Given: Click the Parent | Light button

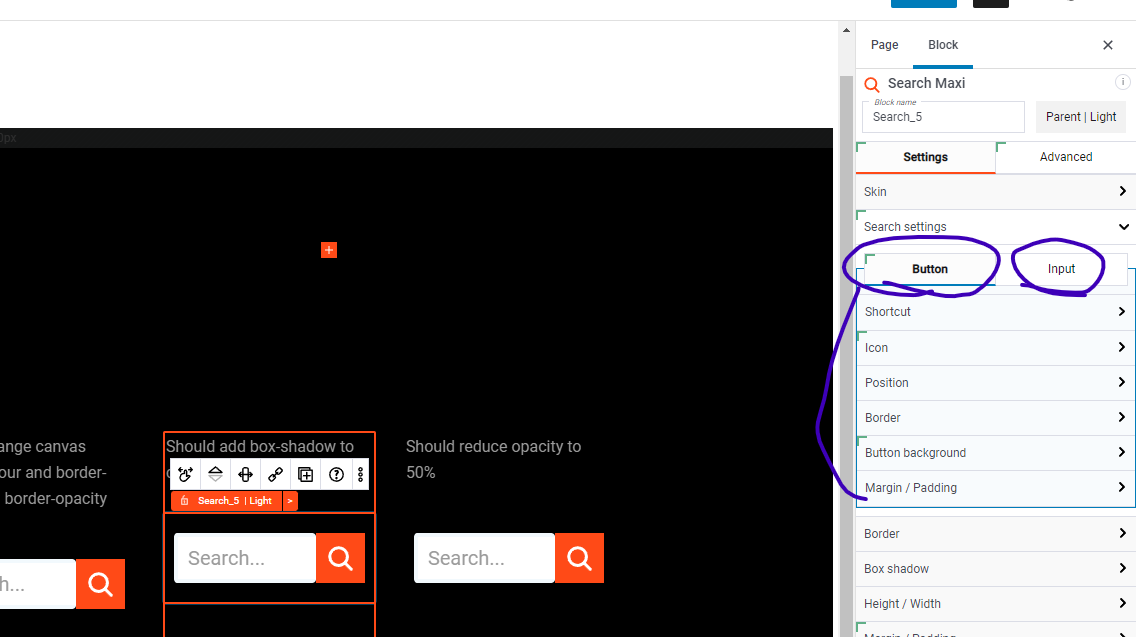Looking at the screenshot, I should (1080, 116).
